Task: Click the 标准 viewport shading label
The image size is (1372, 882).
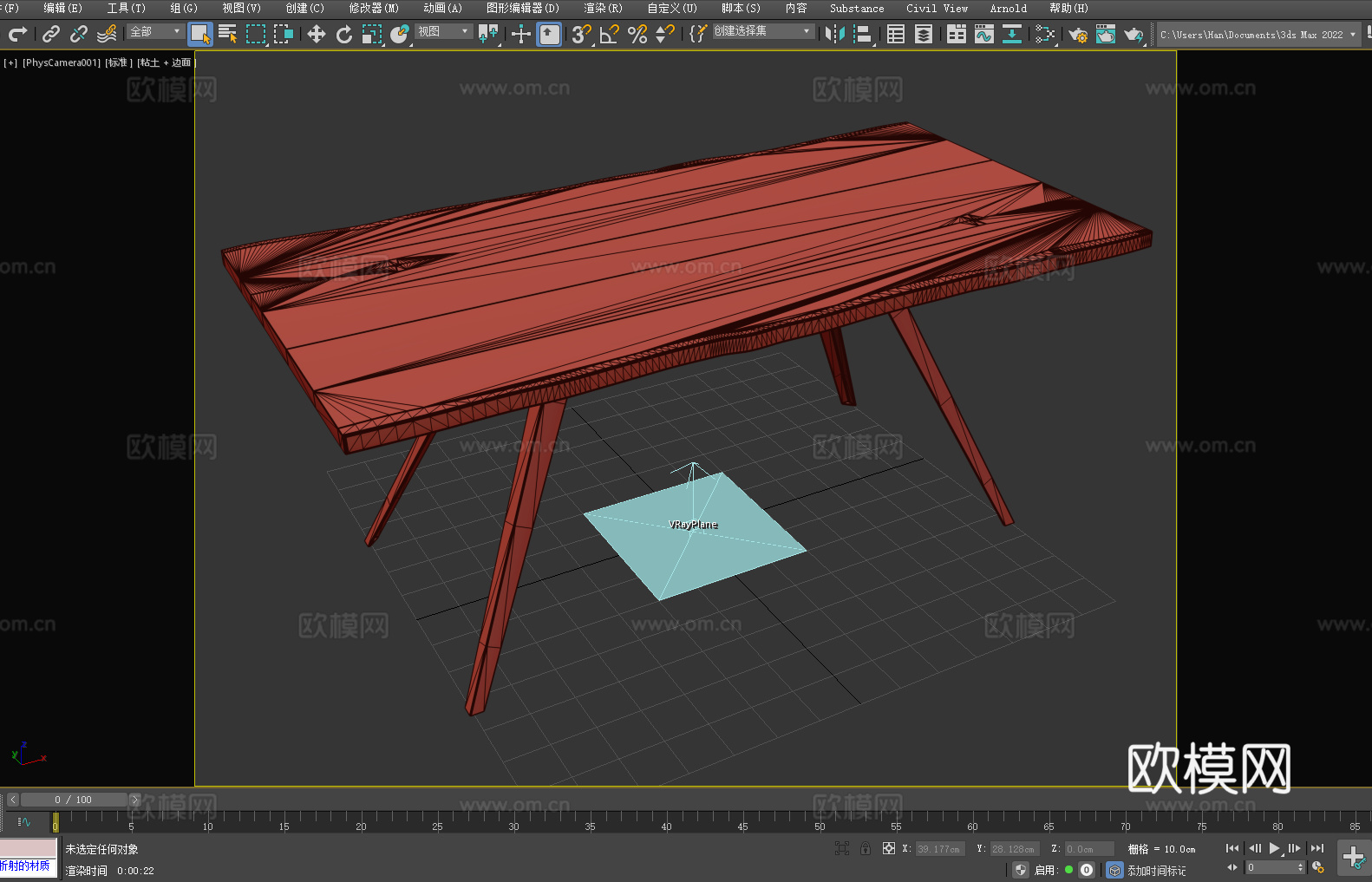Action: point(119,63)
